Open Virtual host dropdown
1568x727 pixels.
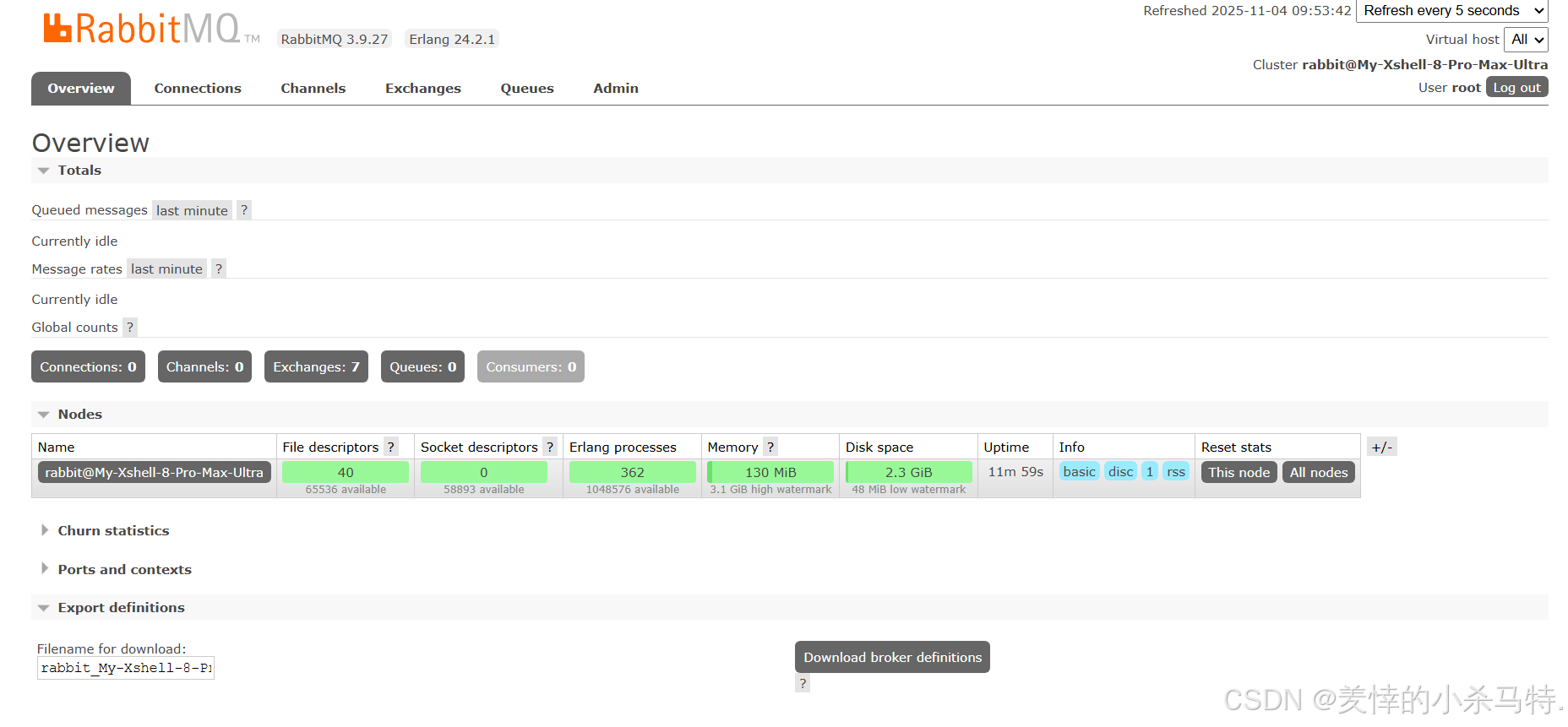click(x=1526, y=40)
